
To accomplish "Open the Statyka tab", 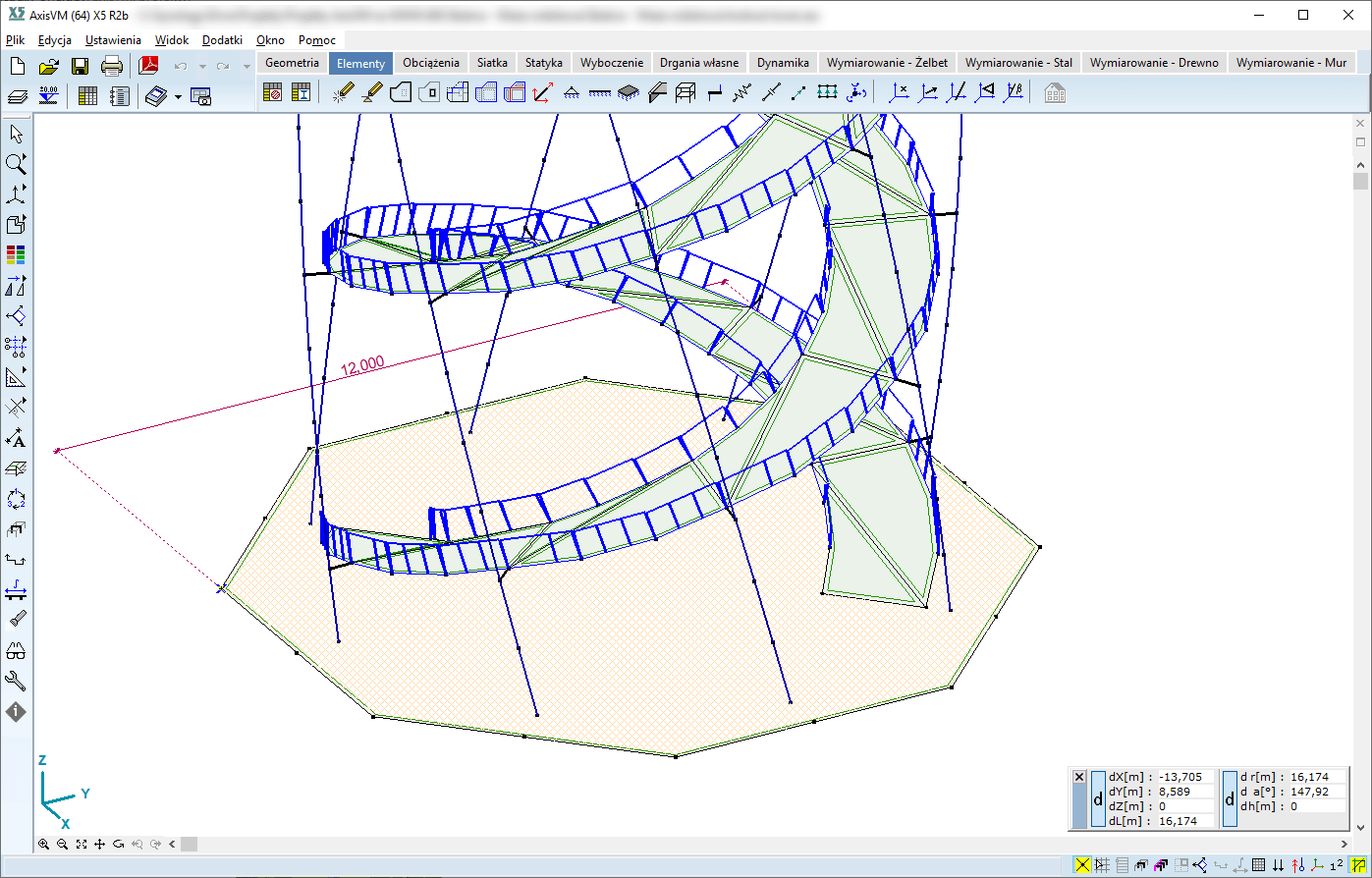I will click(543, 62).
